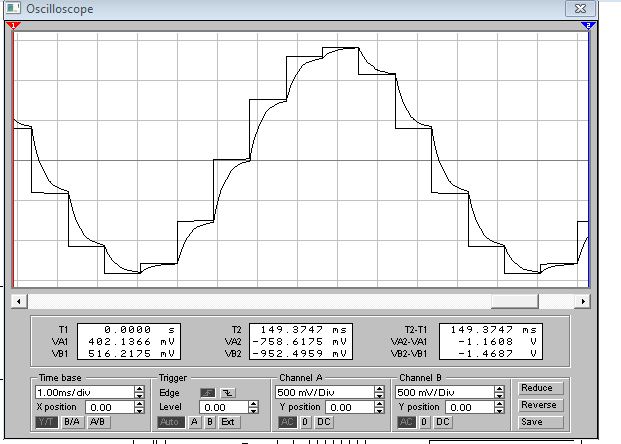
Task: Click the VA2-VA1 value -1.1608 V
Action: coord(498,341)
